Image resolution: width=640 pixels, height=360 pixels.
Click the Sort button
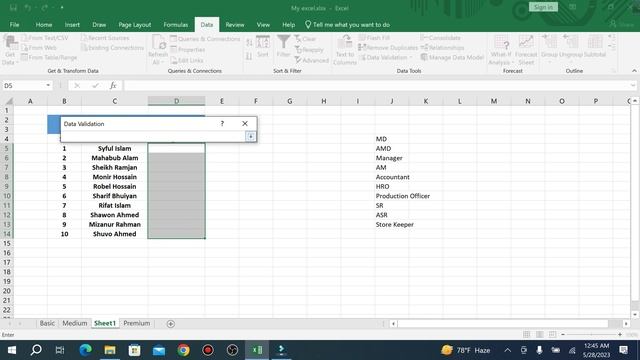263,47
